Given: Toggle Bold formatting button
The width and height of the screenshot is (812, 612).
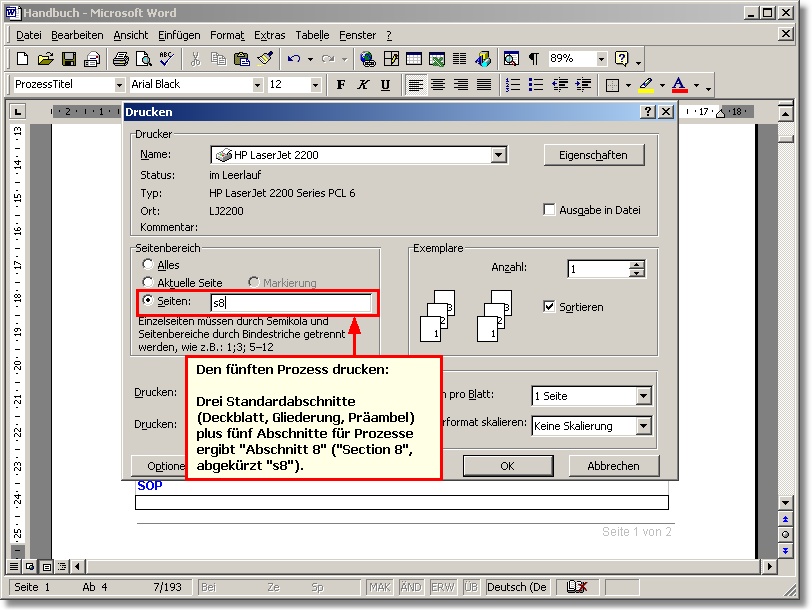Looking at the screenshot, I should pyautogui.click(x=341, y=85).
